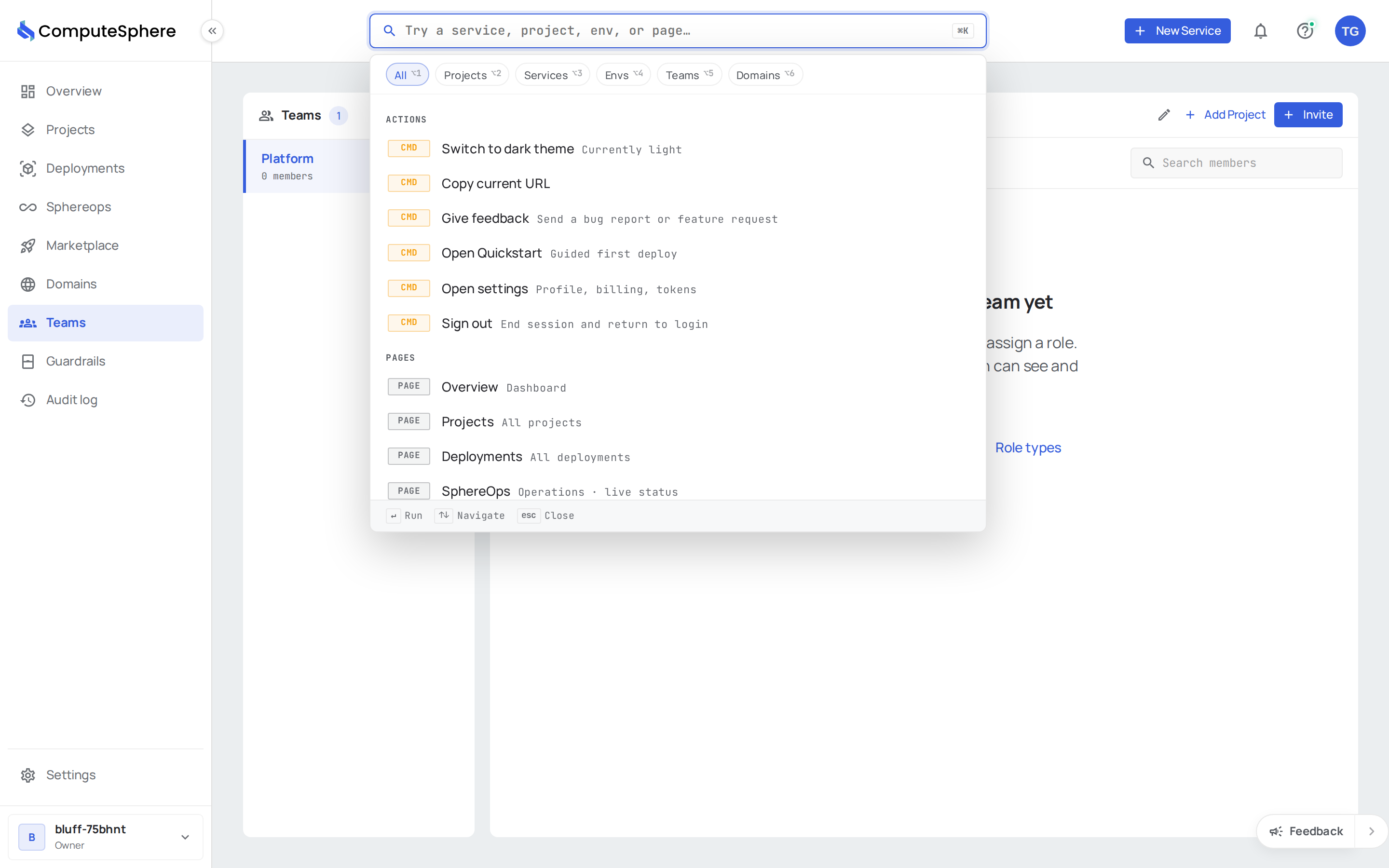The image size is (1389, 868).
Task: Filter results by Services chip
Action: (552, 75)
